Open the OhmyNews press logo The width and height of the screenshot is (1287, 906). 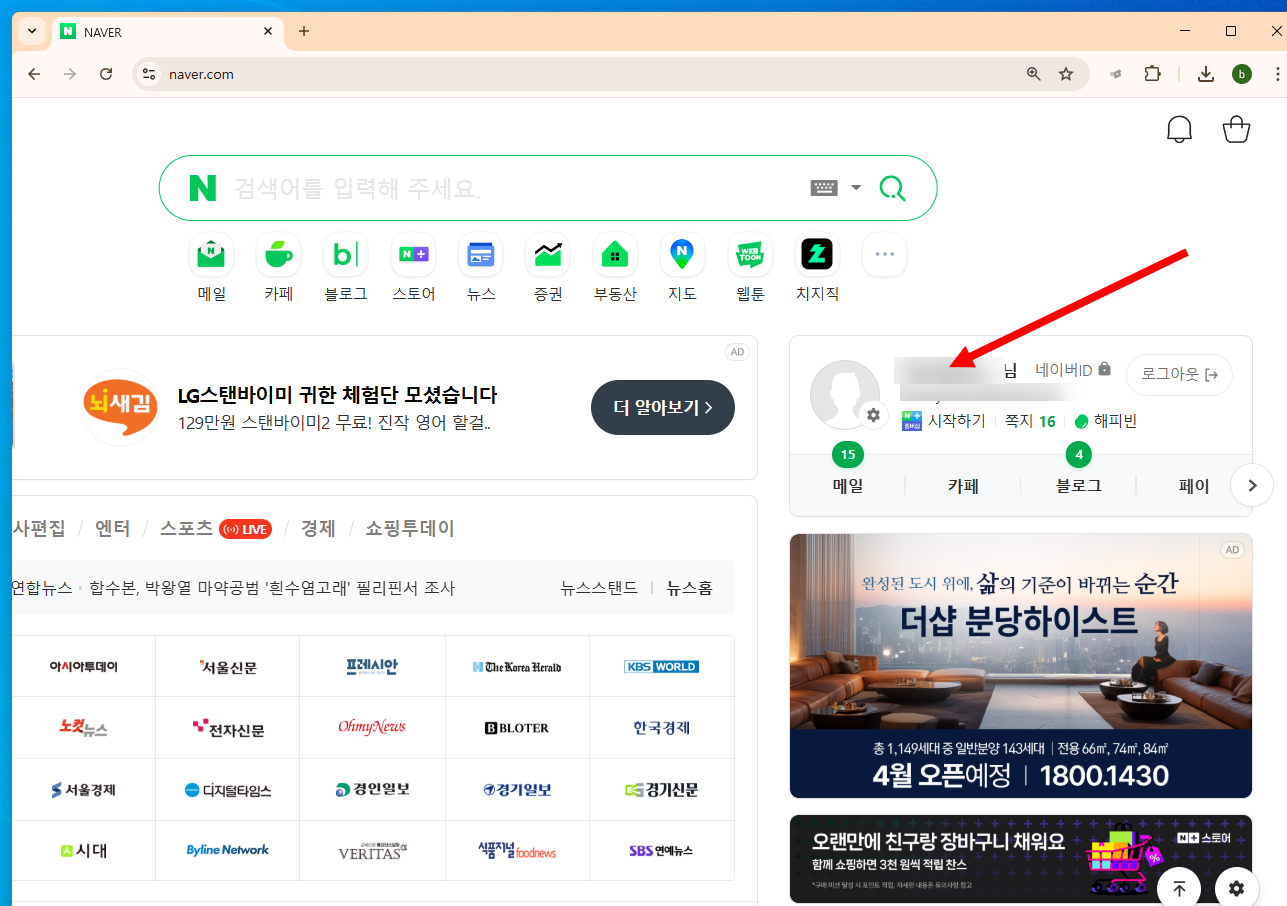click(x=372, y=728)
